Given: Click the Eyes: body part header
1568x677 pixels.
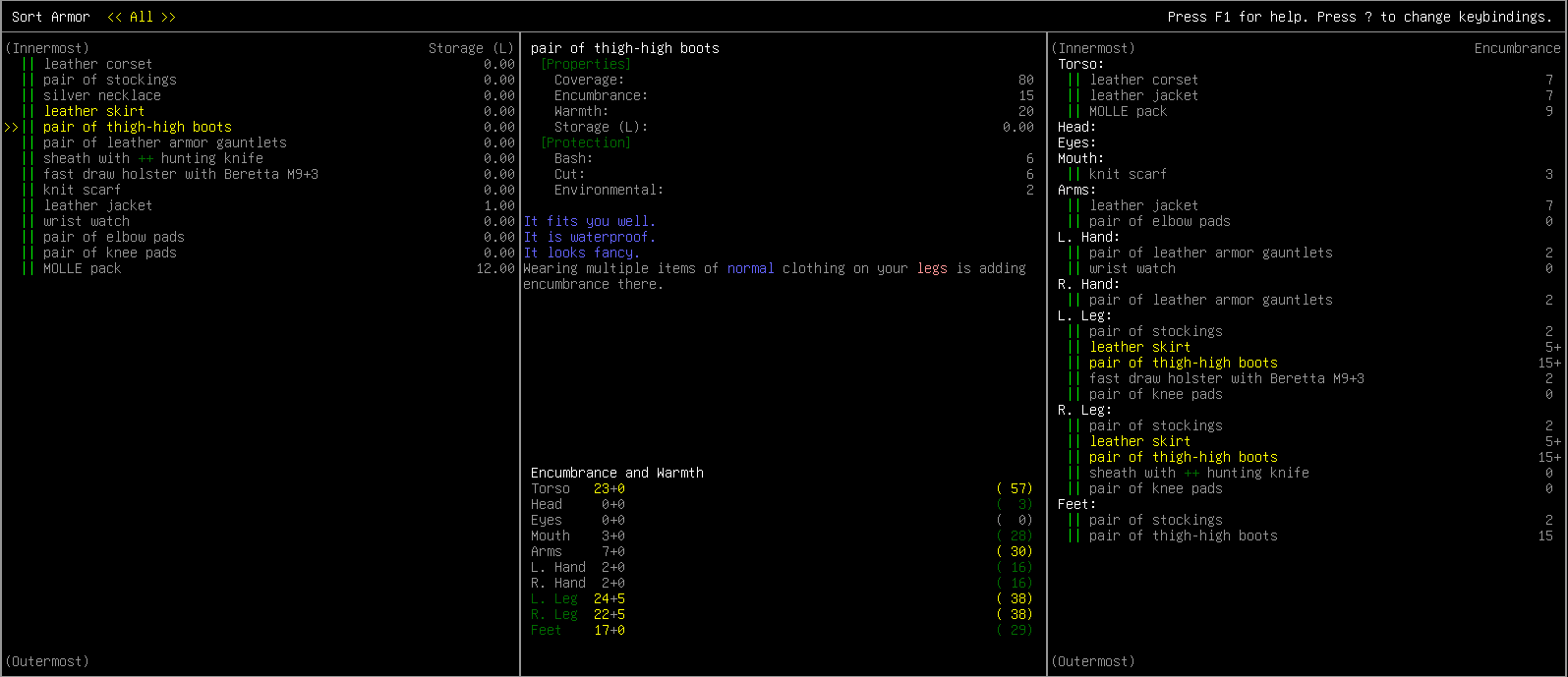Looking at the screenshot, I should (x=1077, y=142).
